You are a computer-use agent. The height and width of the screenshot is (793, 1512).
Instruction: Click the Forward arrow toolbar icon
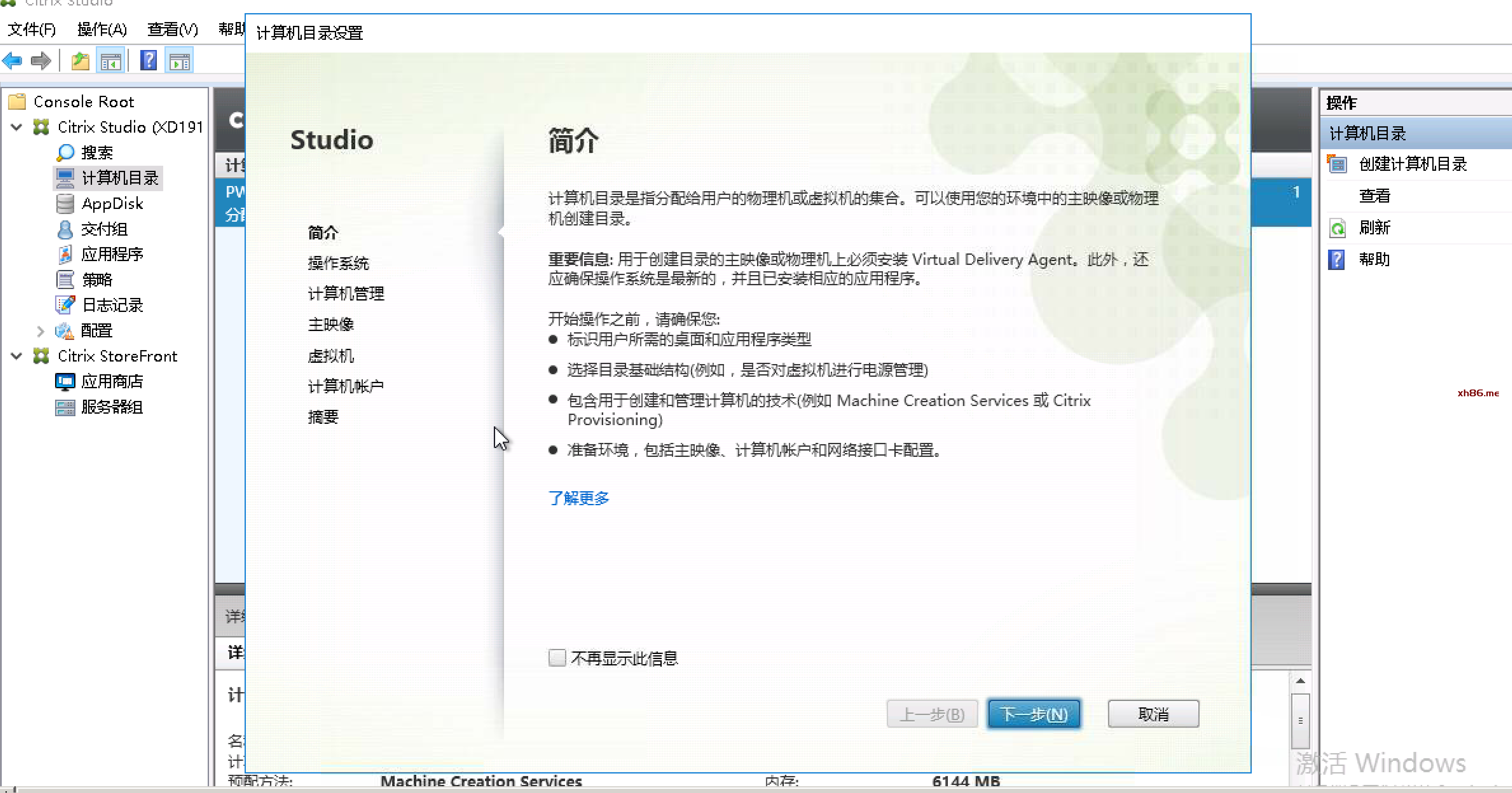pyautogui.click(x=41, y=61)
